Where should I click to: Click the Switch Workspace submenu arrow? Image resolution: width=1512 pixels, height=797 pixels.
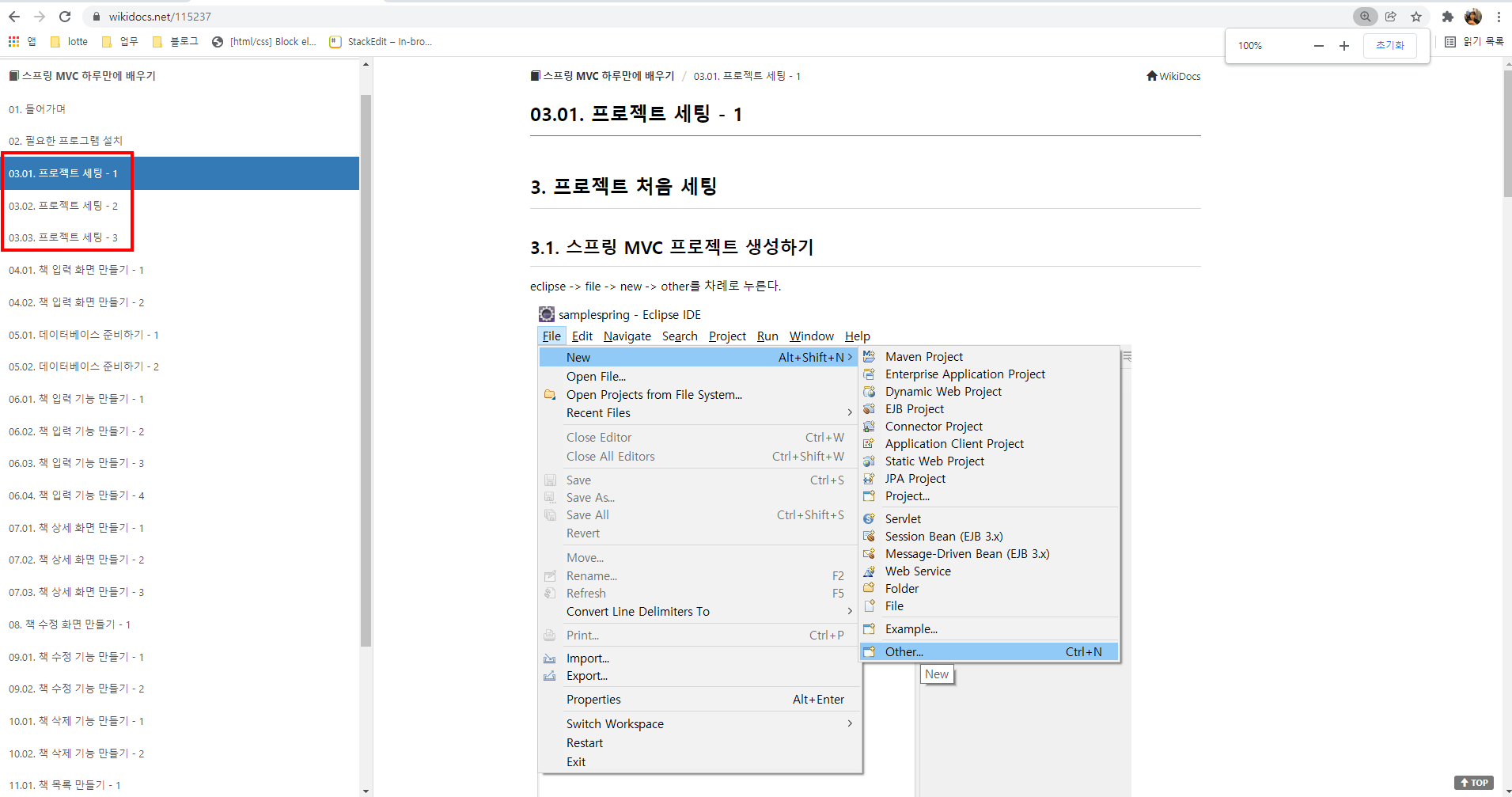850,724
